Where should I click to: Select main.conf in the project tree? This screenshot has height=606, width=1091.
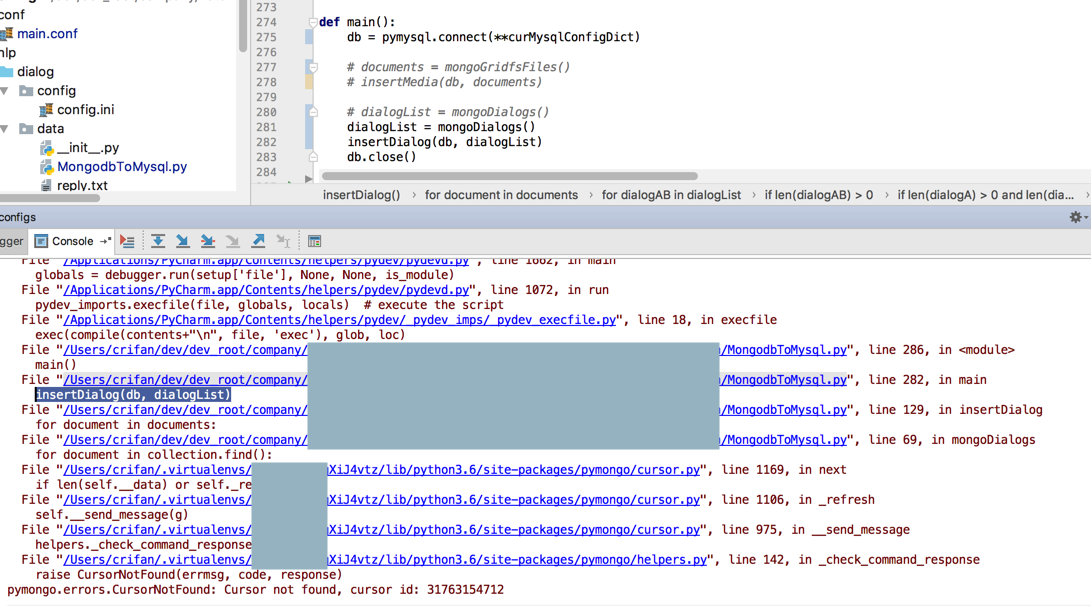47,33
